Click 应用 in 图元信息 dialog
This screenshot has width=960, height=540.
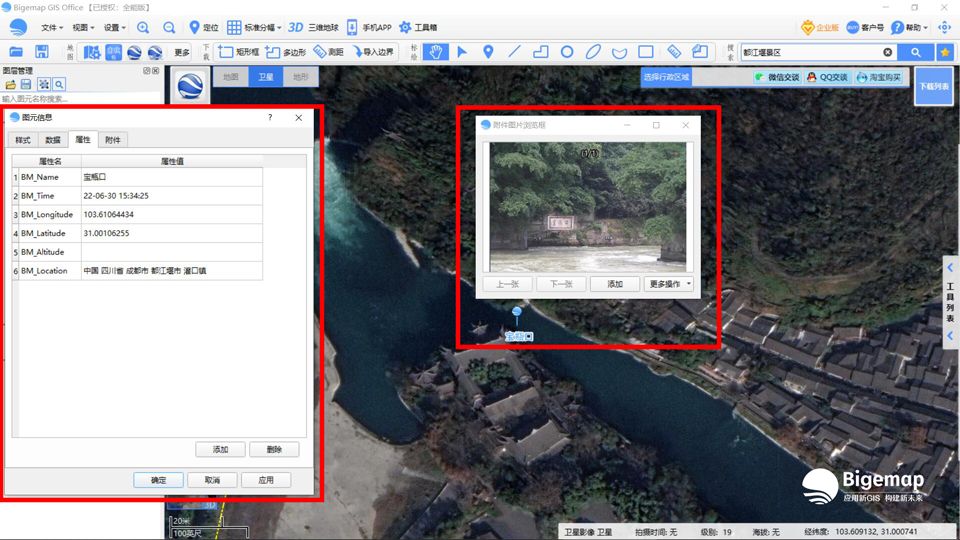click(x=266, y=480)
